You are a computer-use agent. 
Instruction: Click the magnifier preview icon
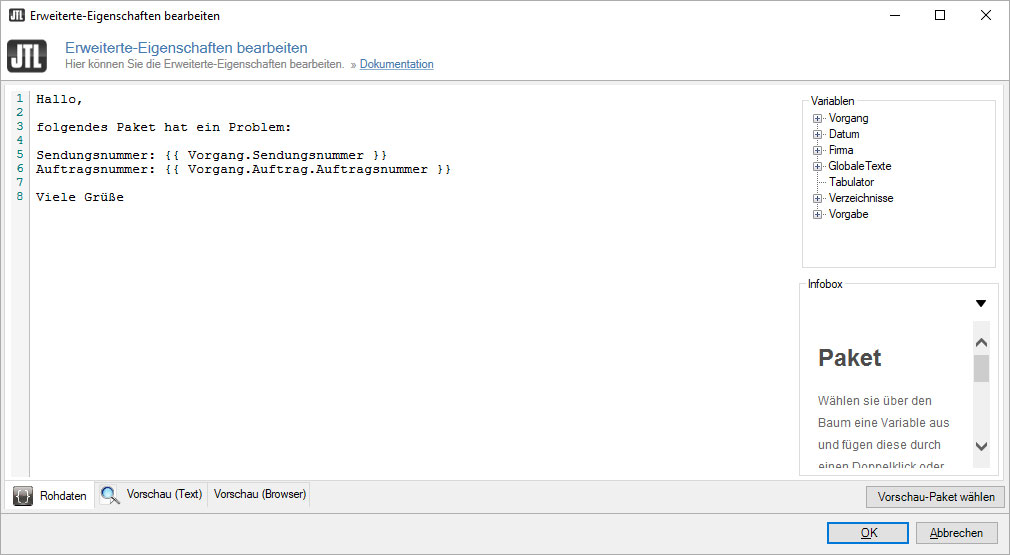coord(109,494)
